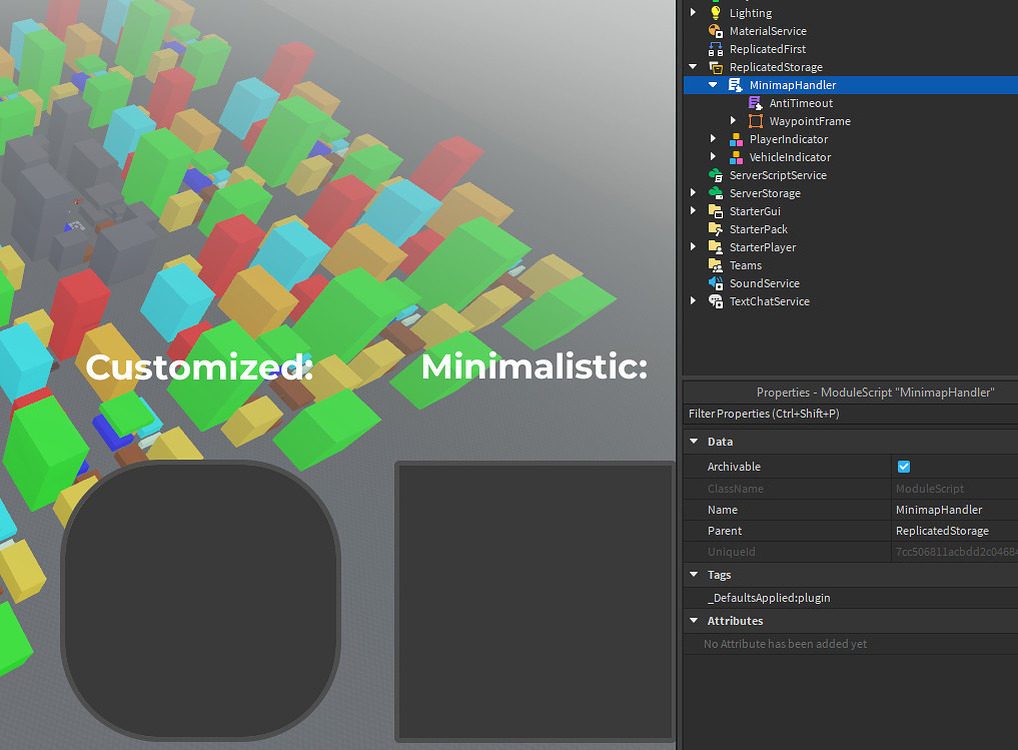Click the StarterPlayer icon
This screenshot has width=1018, height=750.
click(x=715, y=247)
